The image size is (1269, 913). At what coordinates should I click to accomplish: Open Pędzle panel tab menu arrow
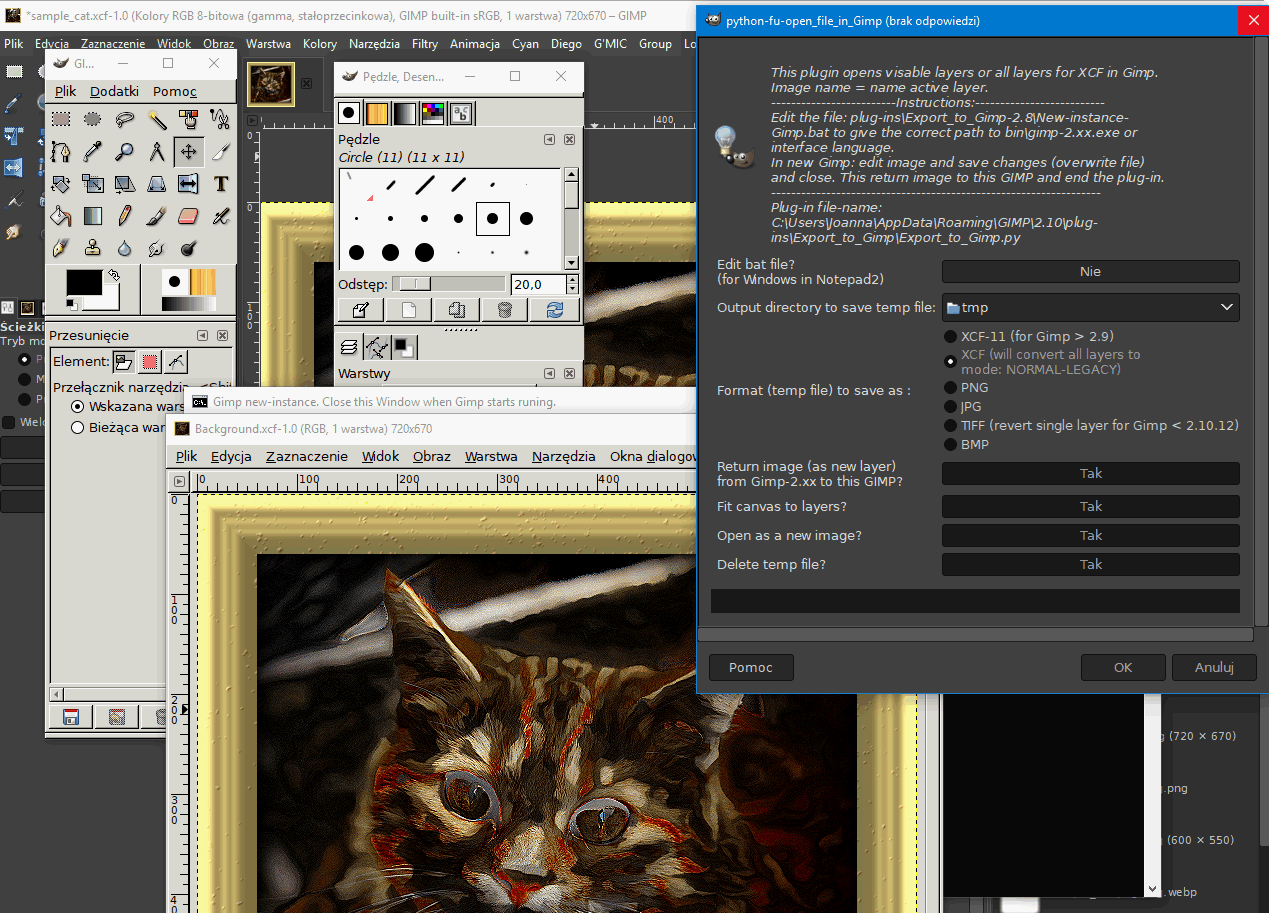(x=549, y=139)
